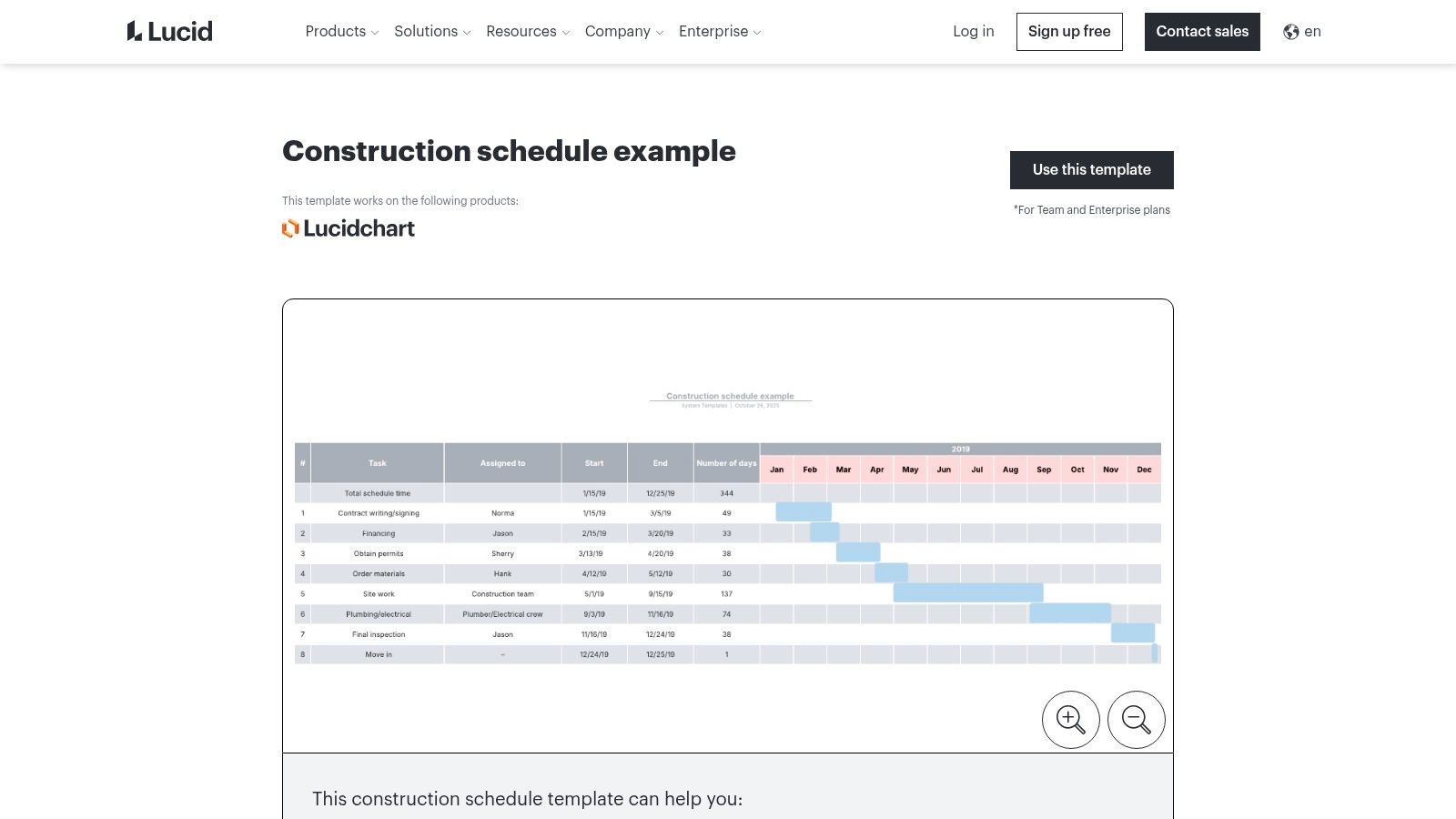This screenshot has width=1456, height=819.
Task: Click the globe language icon
Action: (x=1291, y=32)
